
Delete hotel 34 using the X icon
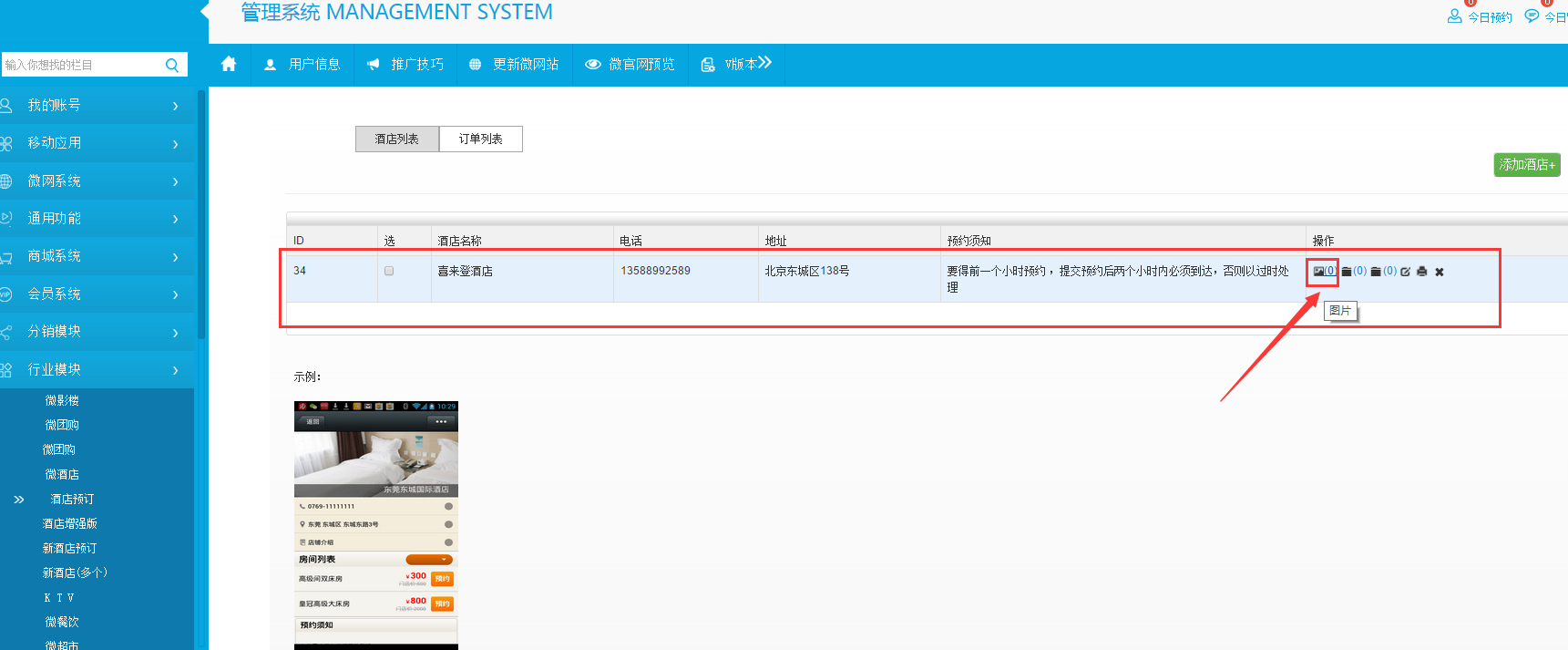coord(1440,272)
